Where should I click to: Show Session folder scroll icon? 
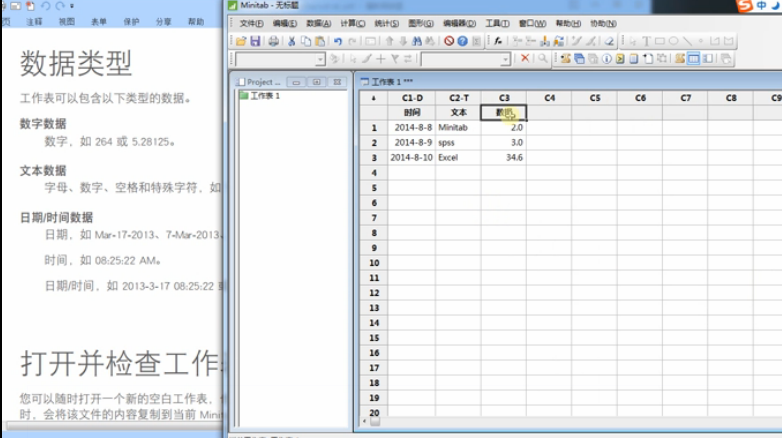click(566, 59)
